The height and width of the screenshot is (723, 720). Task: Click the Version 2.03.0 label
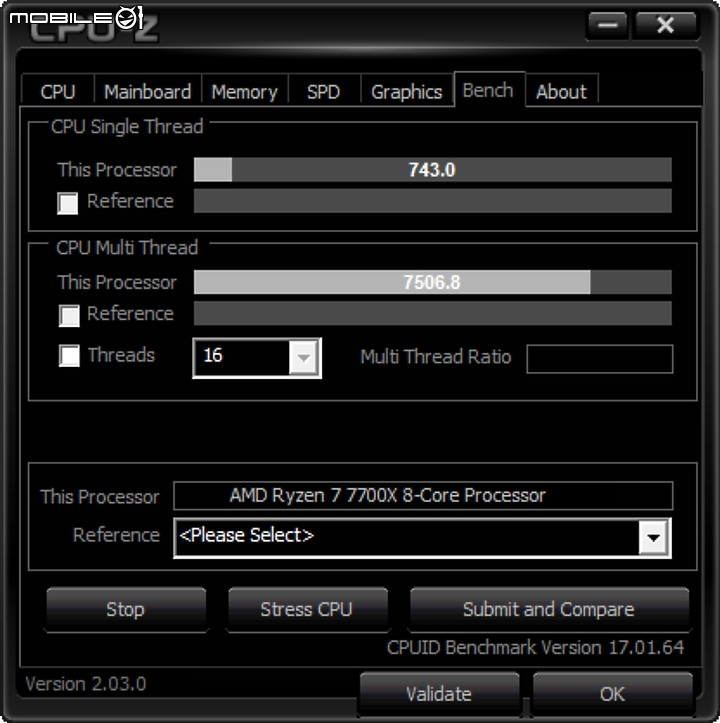[86, 684]
